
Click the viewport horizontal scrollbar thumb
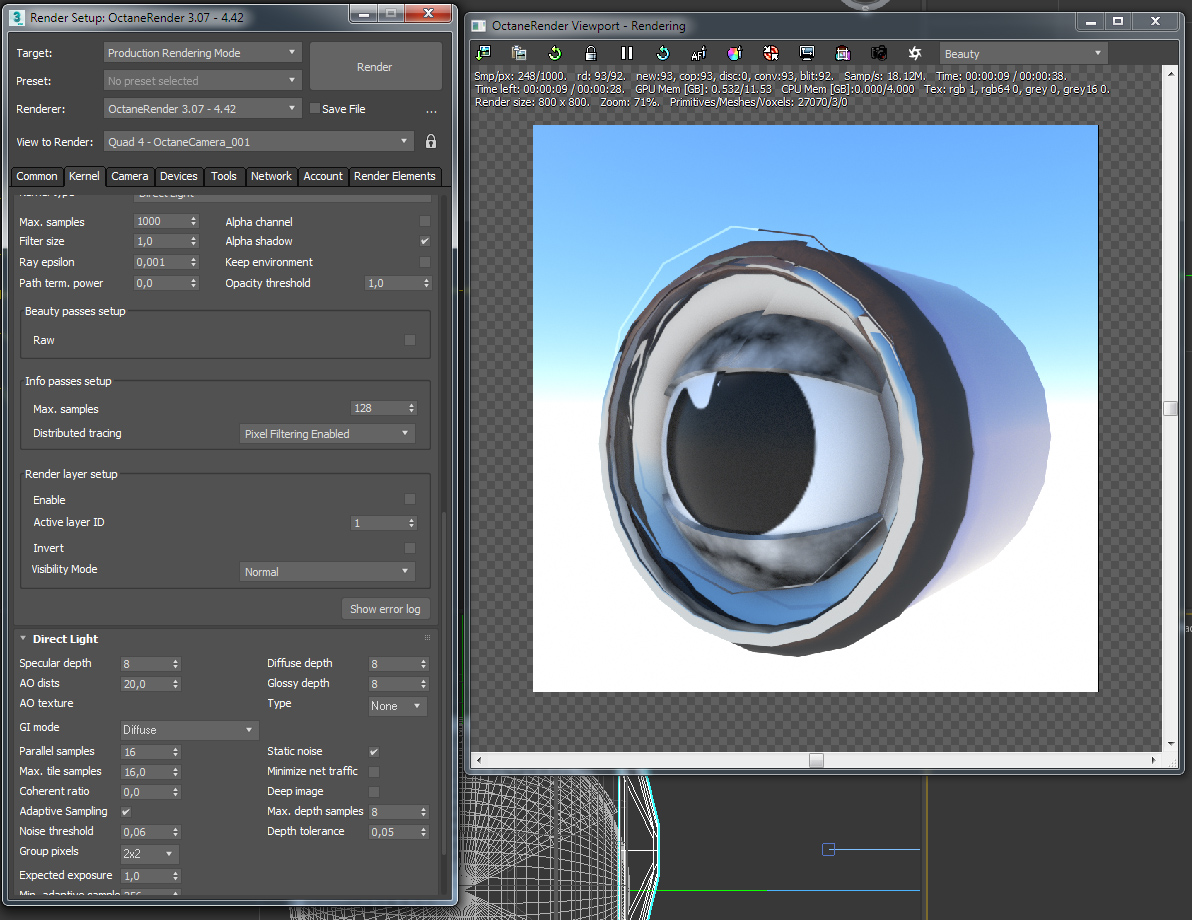(816, 760)
